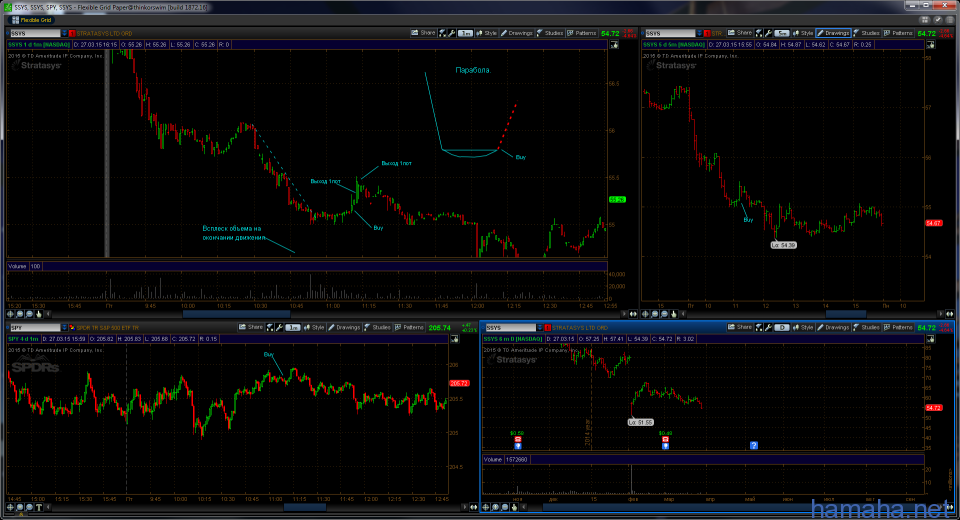Screen dimensions: 960x520
Task: Open Style menu in top-left SSYS 1m chart
Action: click(x=486, y=33)
